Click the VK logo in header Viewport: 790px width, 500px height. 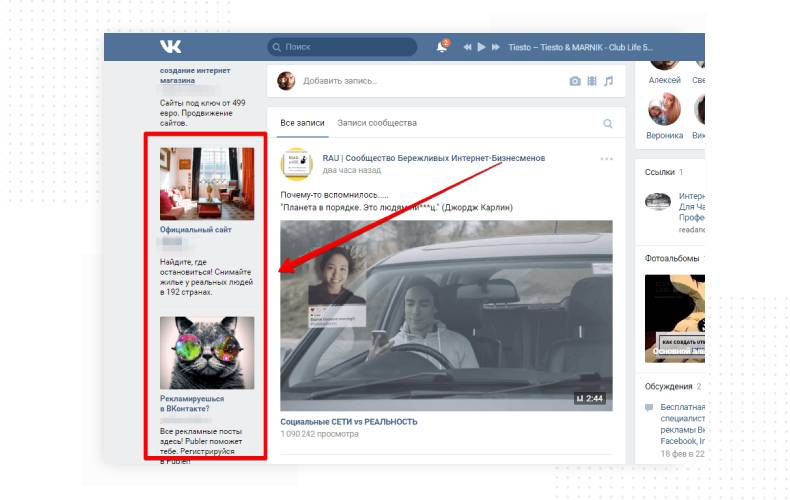coord(170,47)
